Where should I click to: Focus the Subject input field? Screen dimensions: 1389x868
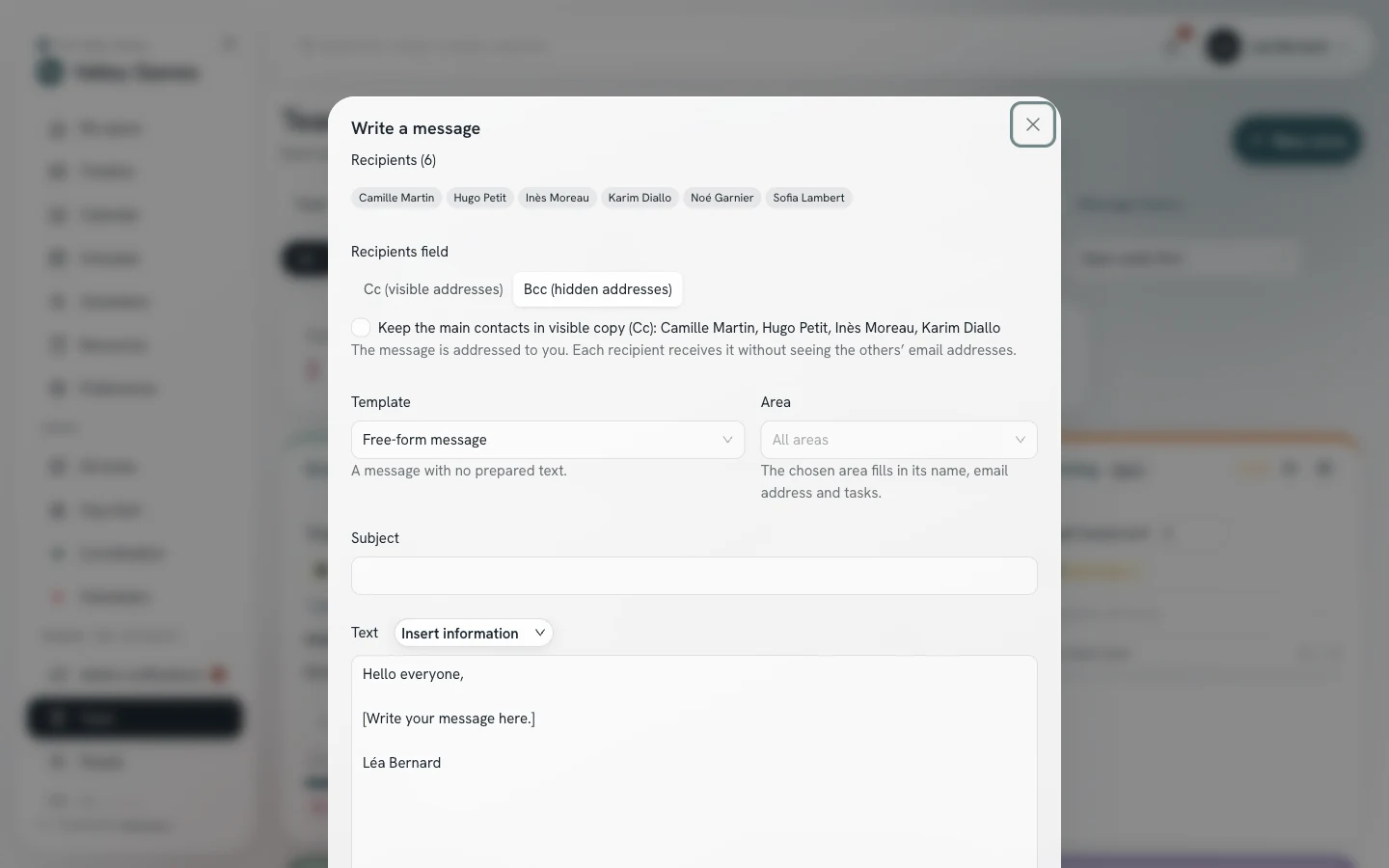(694, 576)
